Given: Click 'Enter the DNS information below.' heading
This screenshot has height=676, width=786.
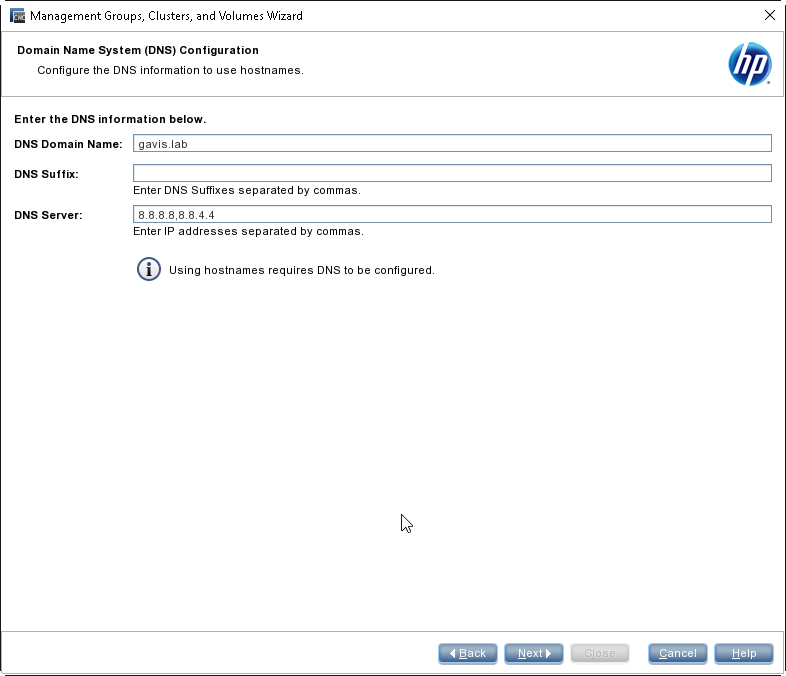Looking at the screenshot, I should coord(110,119).
